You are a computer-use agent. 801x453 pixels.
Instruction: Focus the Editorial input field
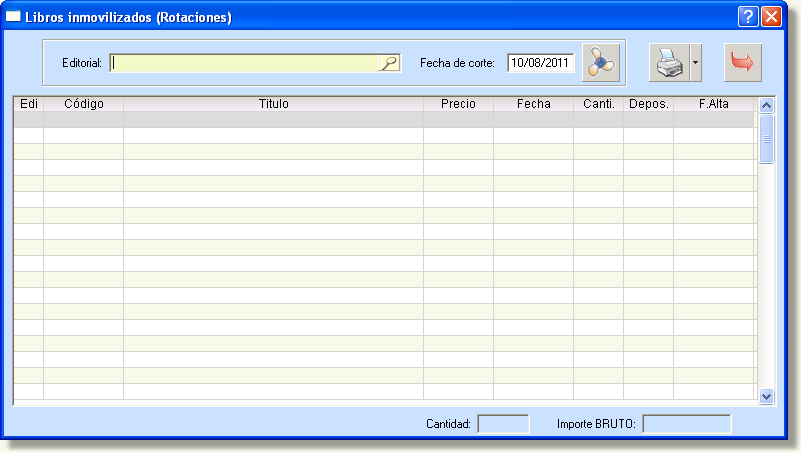(245, 63)
